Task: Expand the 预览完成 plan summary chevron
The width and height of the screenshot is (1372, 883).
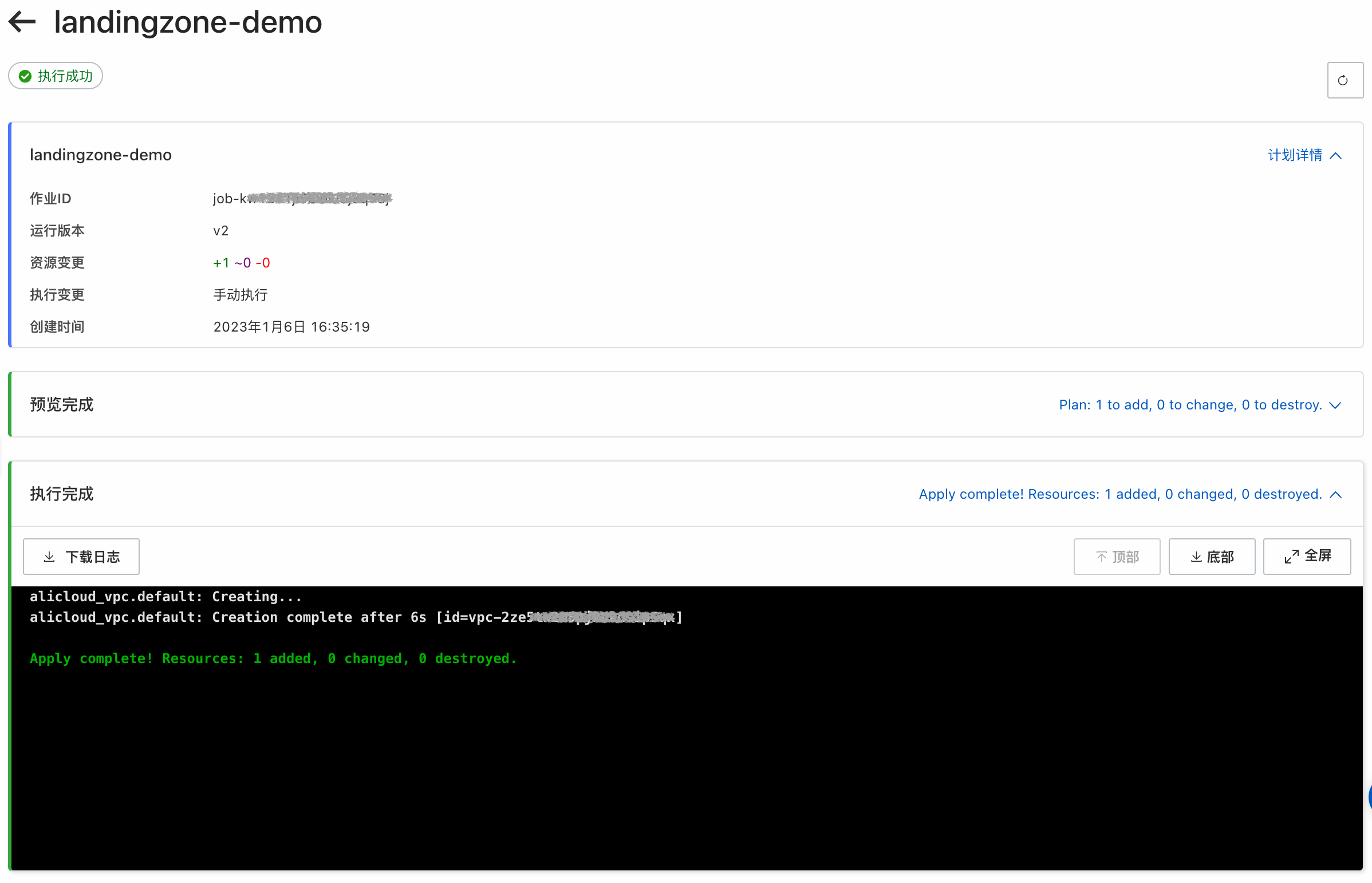Action: pos(1335,405)
